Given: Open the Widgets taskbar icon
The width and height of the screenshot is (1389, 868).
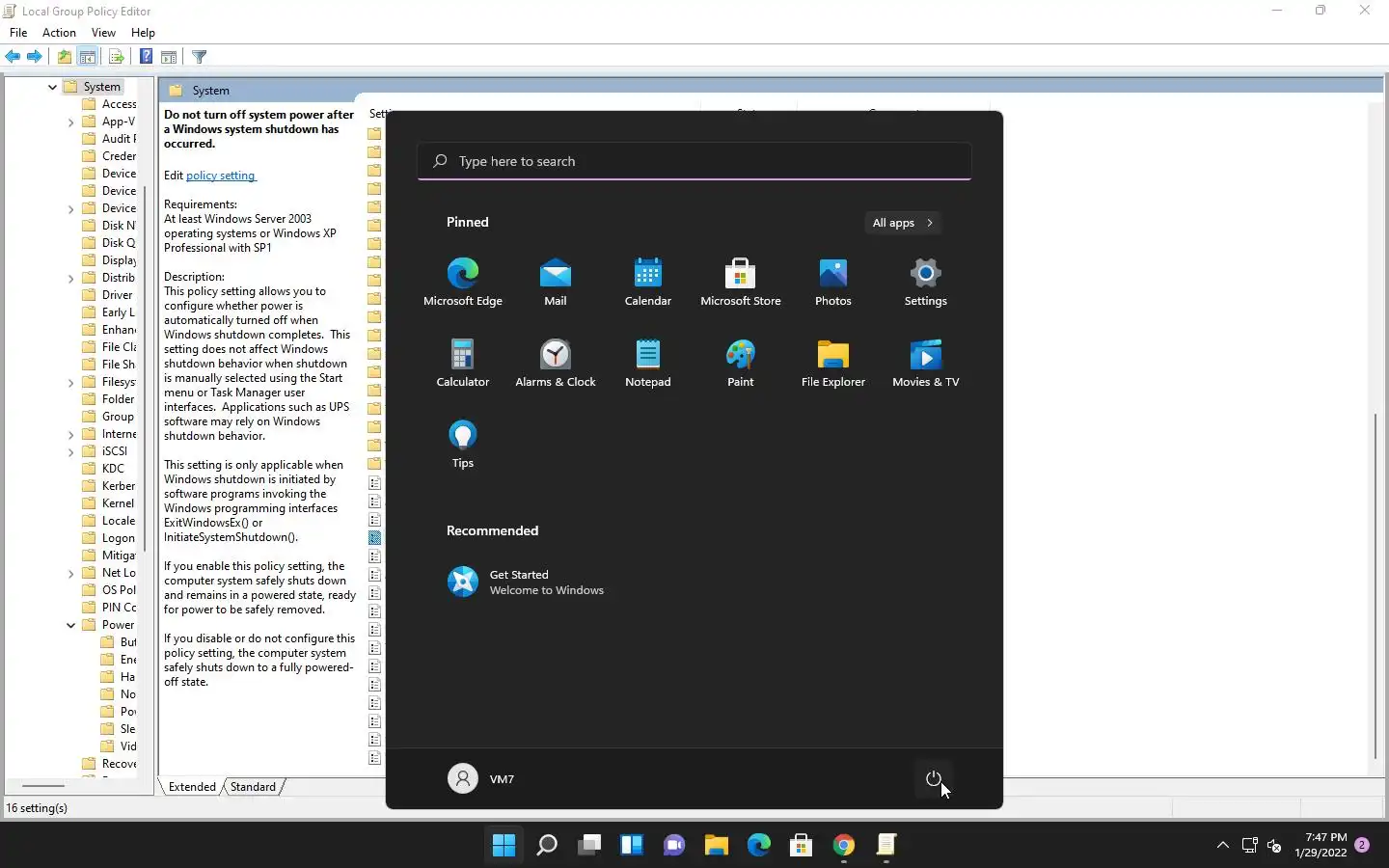Looking at the screenshot, I should 632,846.
